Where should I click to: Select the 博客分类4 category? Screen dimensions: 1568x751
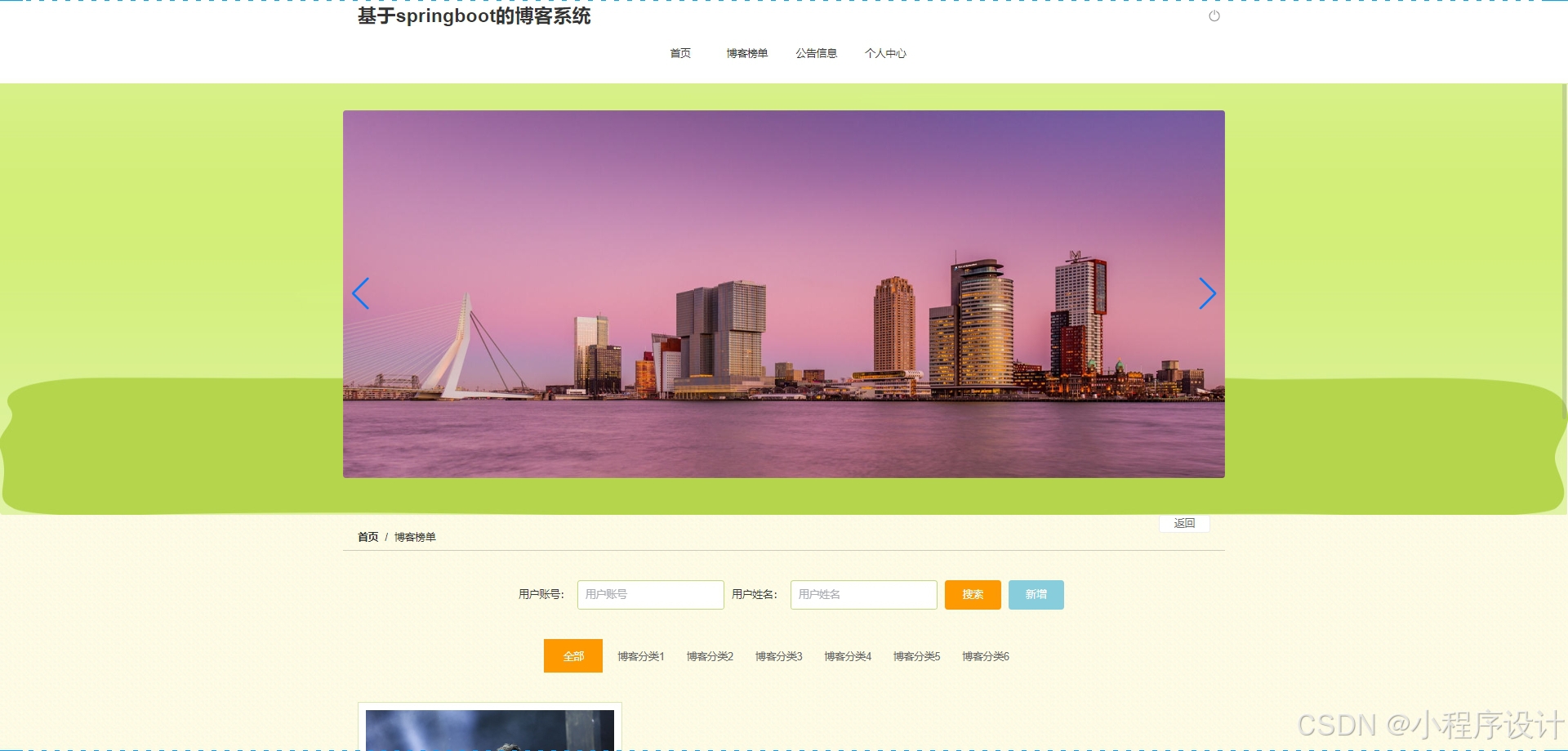(848, 656)
